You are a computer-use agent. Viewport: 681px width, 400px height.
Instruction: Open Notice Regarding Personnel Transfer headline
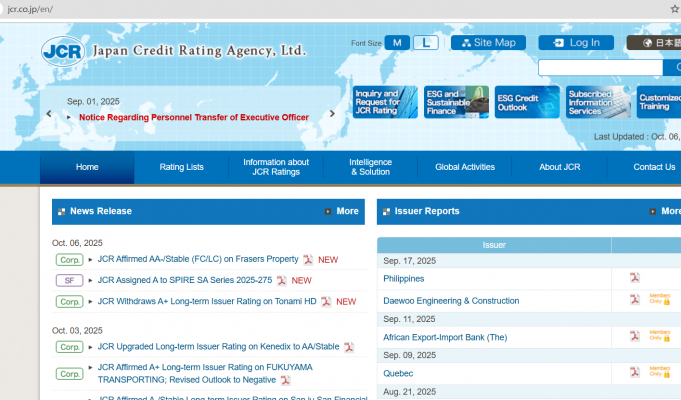[x=194, y=117]
